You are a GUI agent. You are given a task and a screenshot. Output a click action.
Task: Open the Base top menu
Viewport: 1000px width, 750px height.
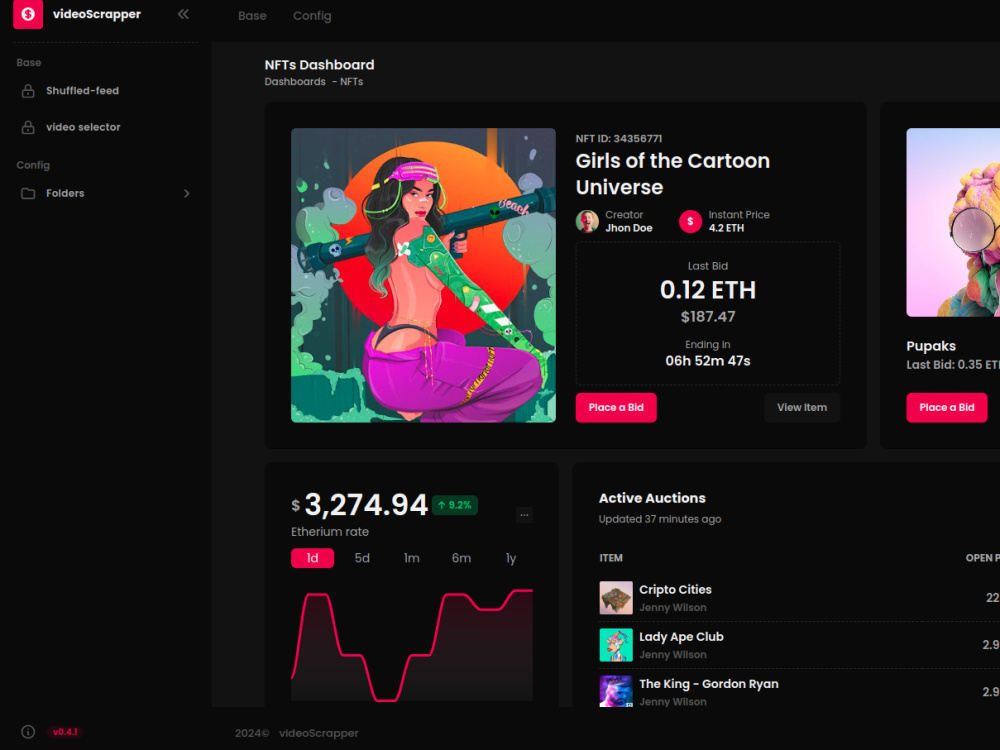point(252,16)
